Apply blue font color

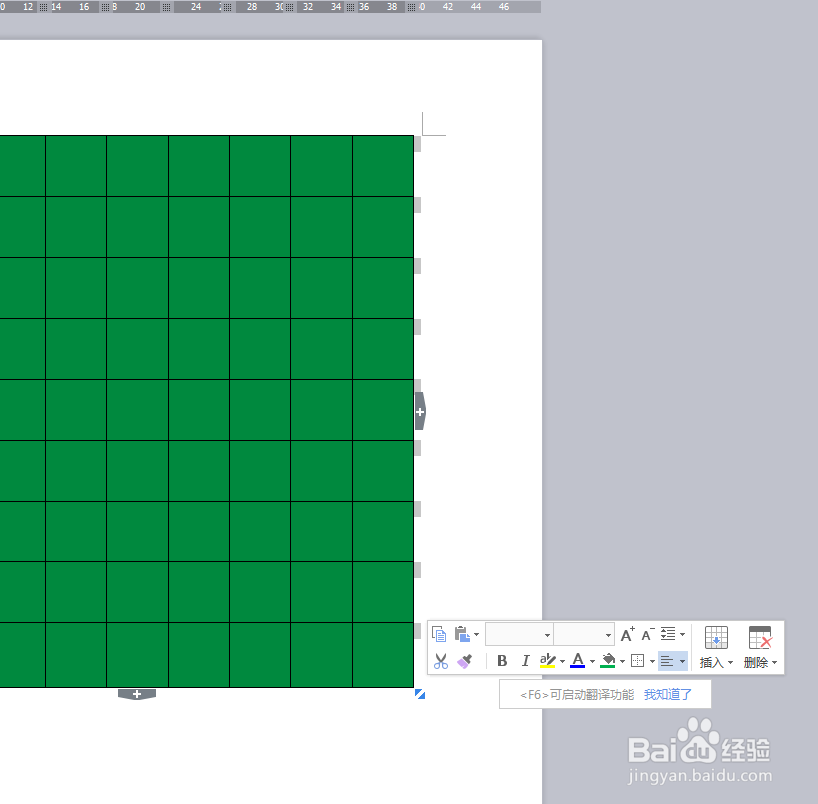pos(578,661)
